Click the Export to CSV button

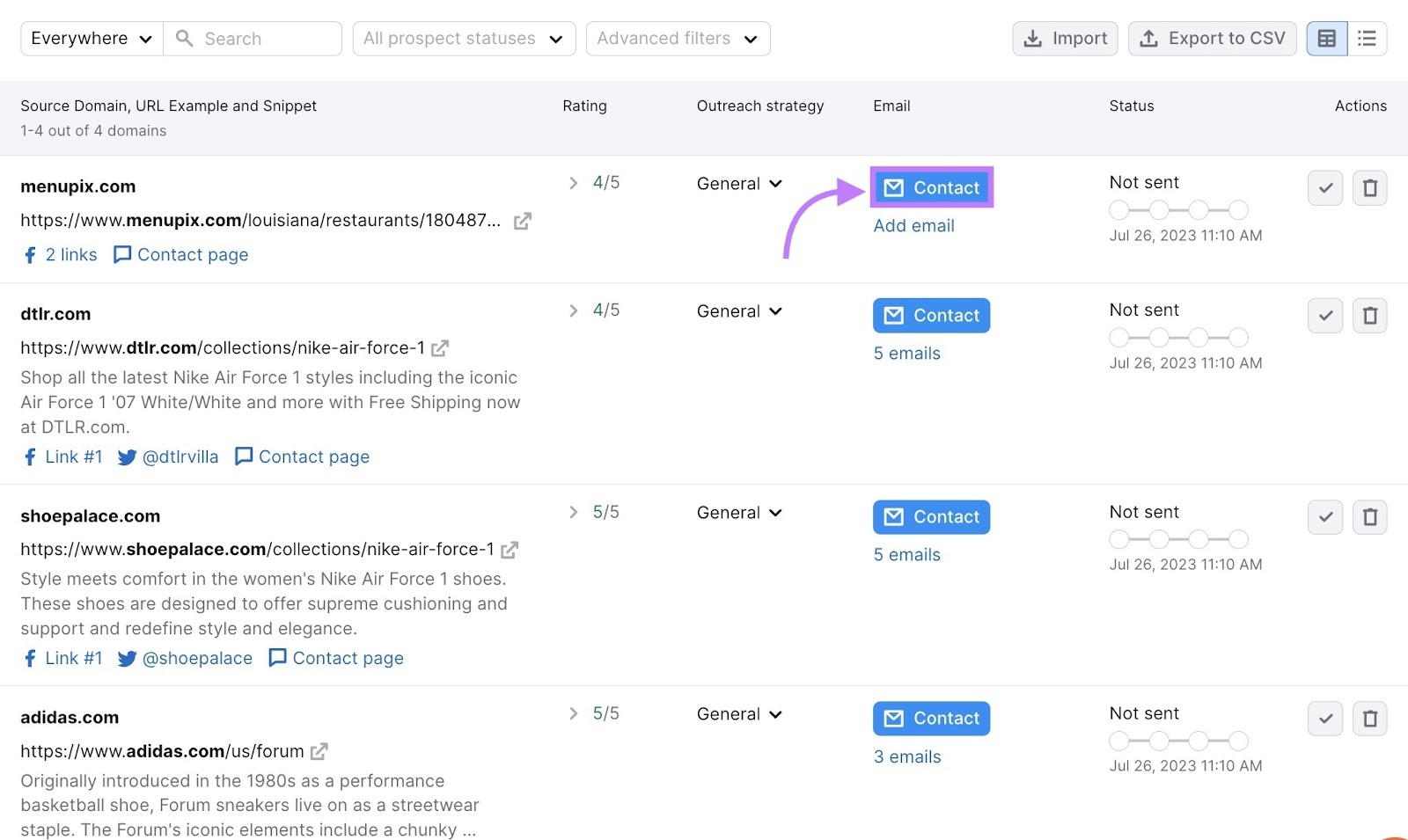1212,38
